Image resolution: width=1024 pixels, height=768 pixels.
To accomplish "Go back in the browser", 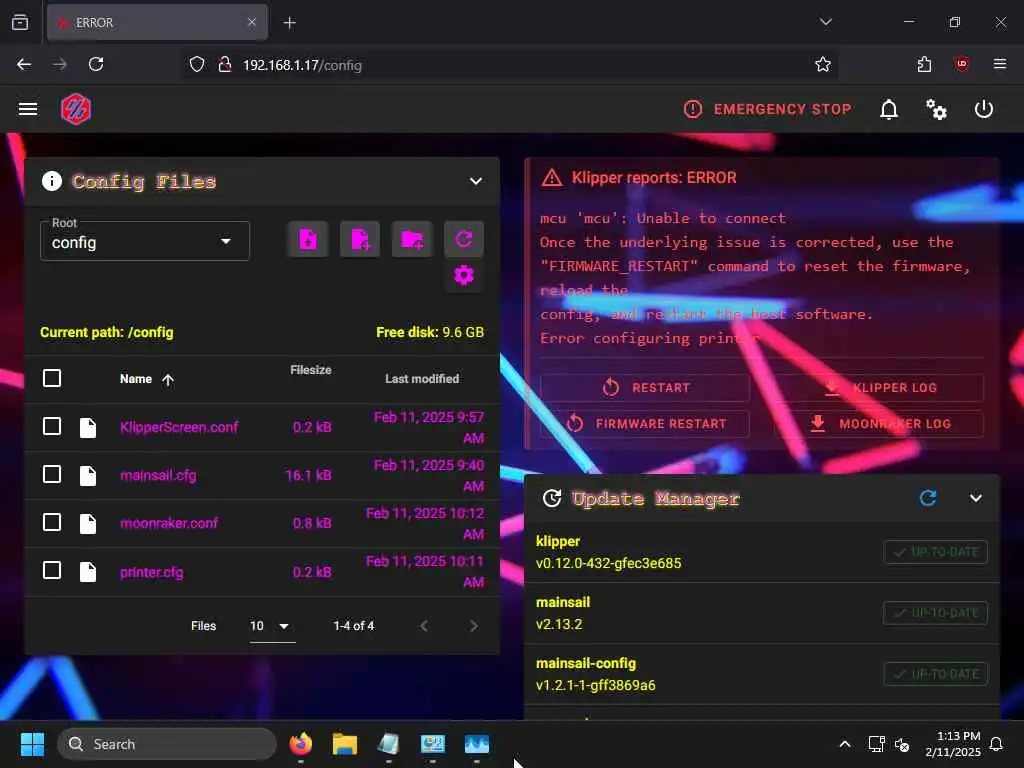I will [24, 64].
